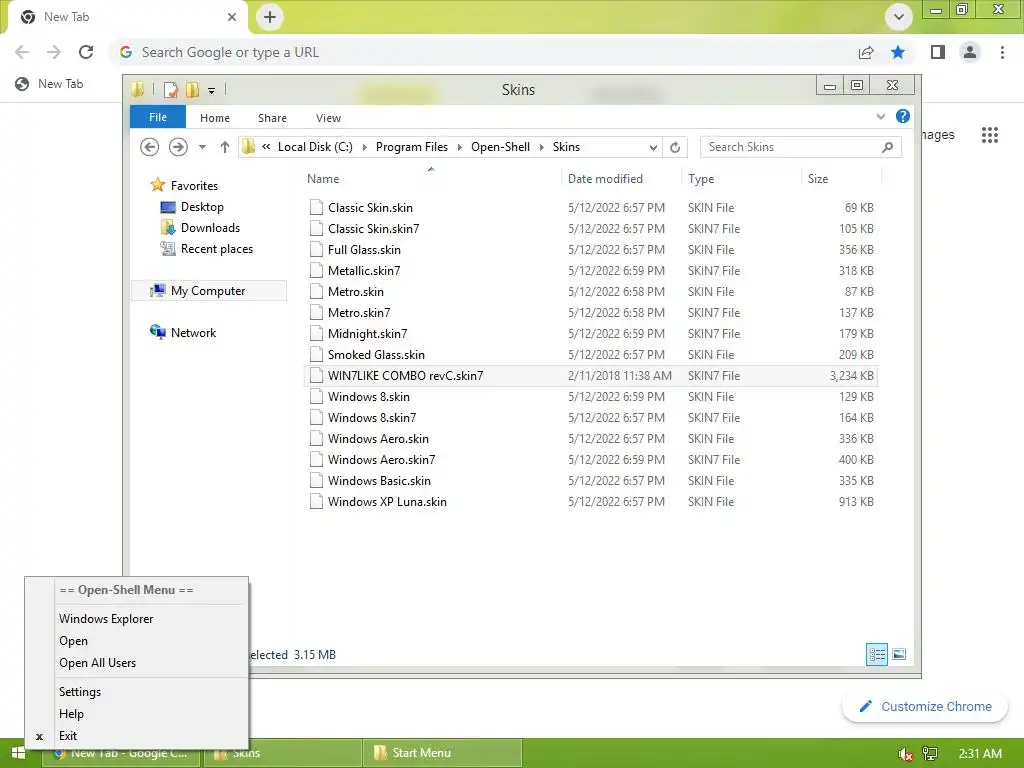1024x768 pixels.
Task: Refresh the Skins folder view
Action: 675,147
